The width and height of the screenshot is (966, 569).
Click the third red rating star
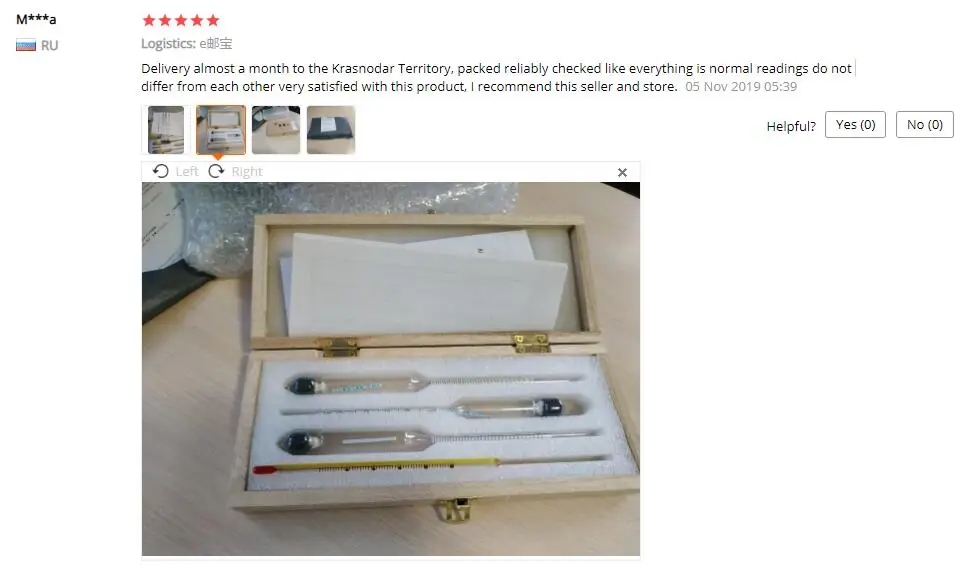pyautogui.click(x=181, y=20)
